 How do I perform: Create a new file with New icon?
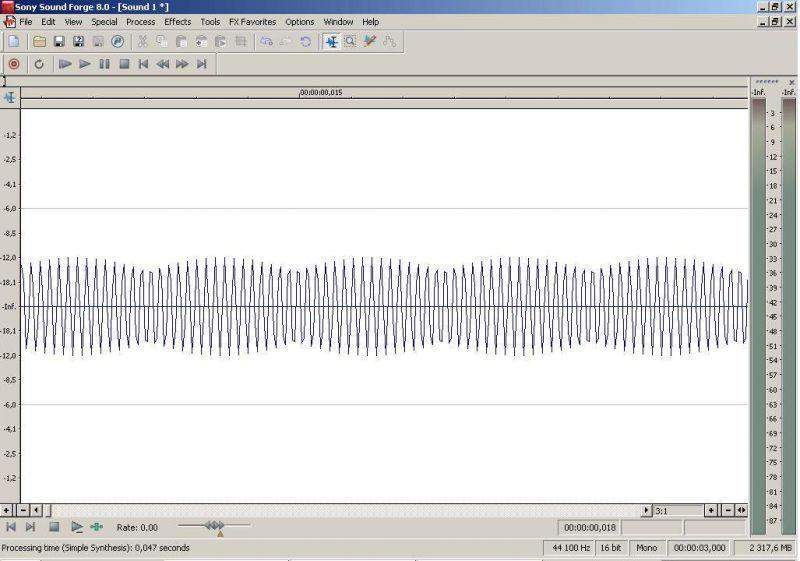coord(14,42)
